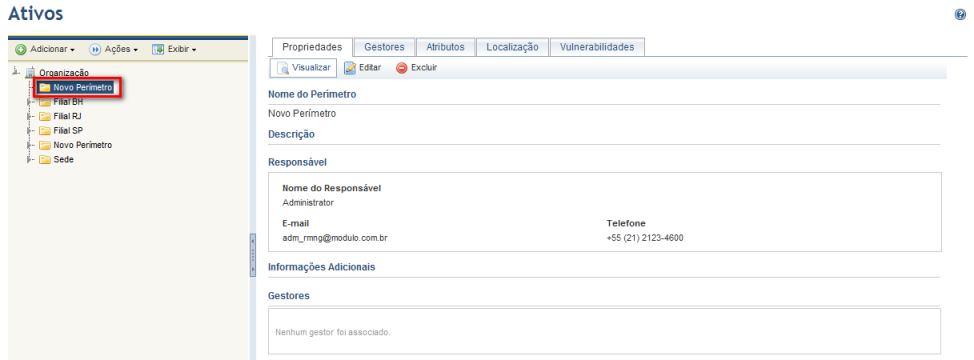974x360 pixels.
Task: Click the panel splitter collapse handle
Action: click(x=252, y=254)
